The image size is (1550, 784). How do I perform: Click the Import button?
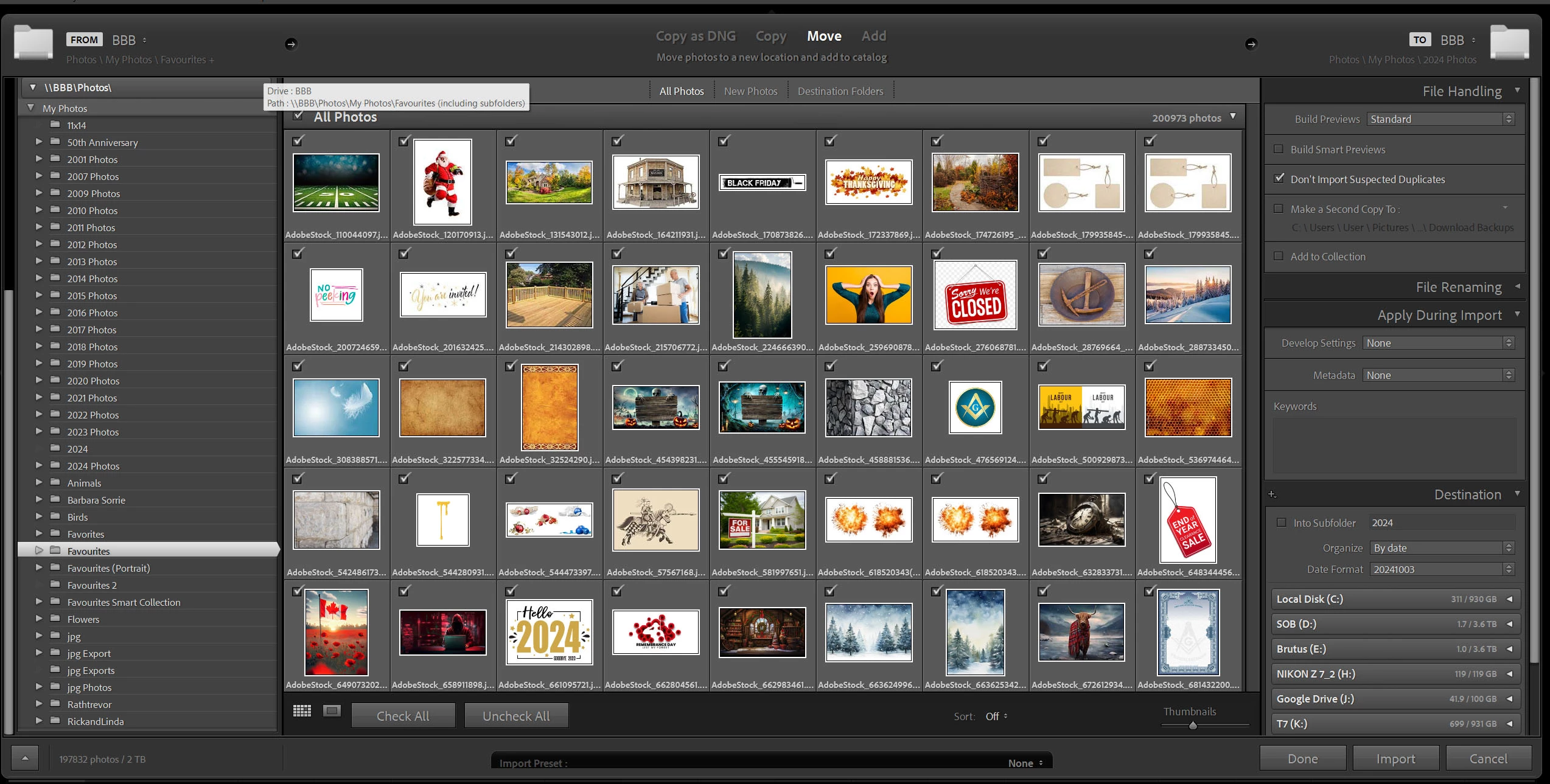1395,758
